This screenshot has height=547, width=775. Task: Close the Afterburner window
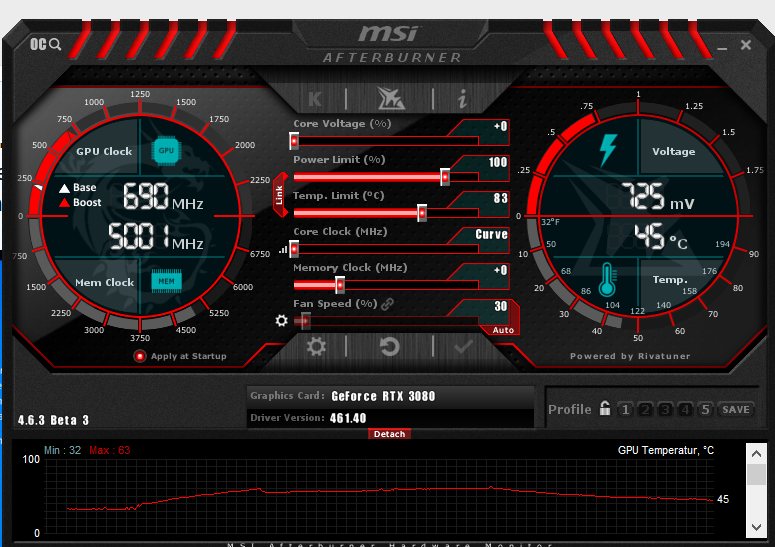tap(746, 45)
